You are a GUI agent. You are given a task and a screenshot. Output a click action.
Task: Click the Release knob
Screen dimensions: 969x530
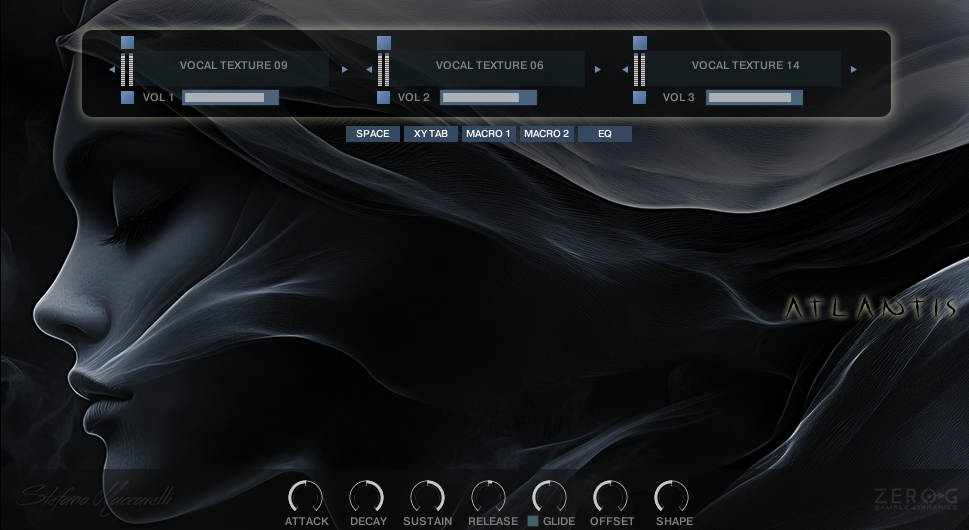click(x=489, y=497)
